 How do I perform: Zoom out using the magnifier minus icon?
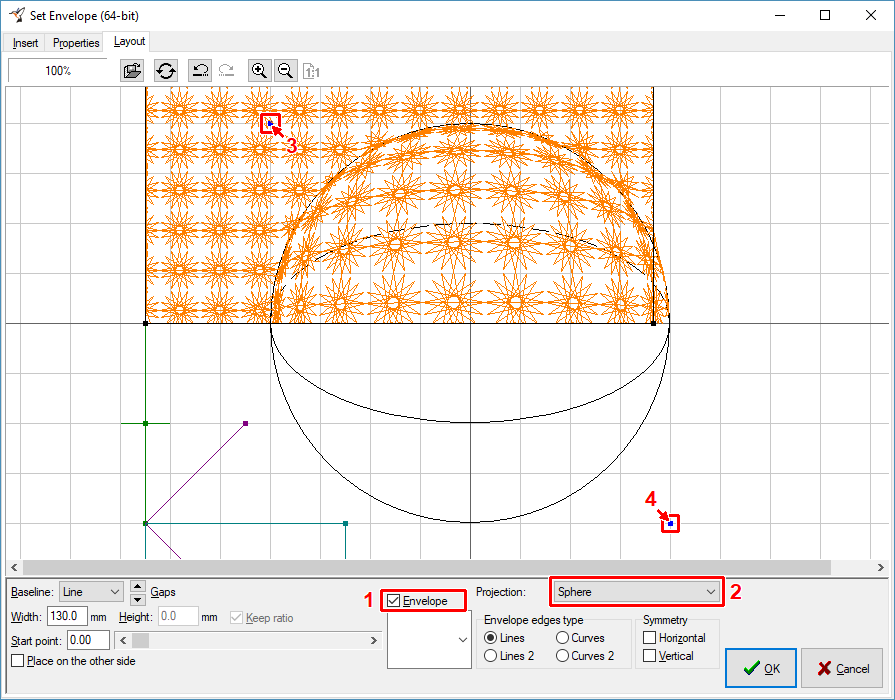pyautogui.click(x=285, y=70)
